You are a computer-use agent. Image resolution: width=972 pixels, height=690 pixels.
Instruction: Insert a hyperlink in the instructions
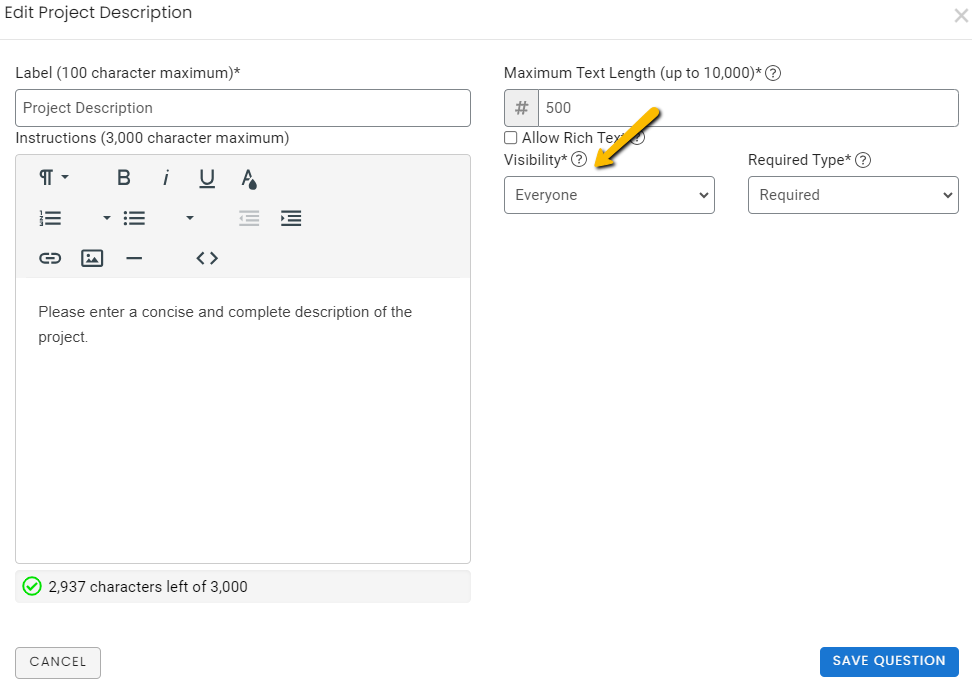coord(50,257)
